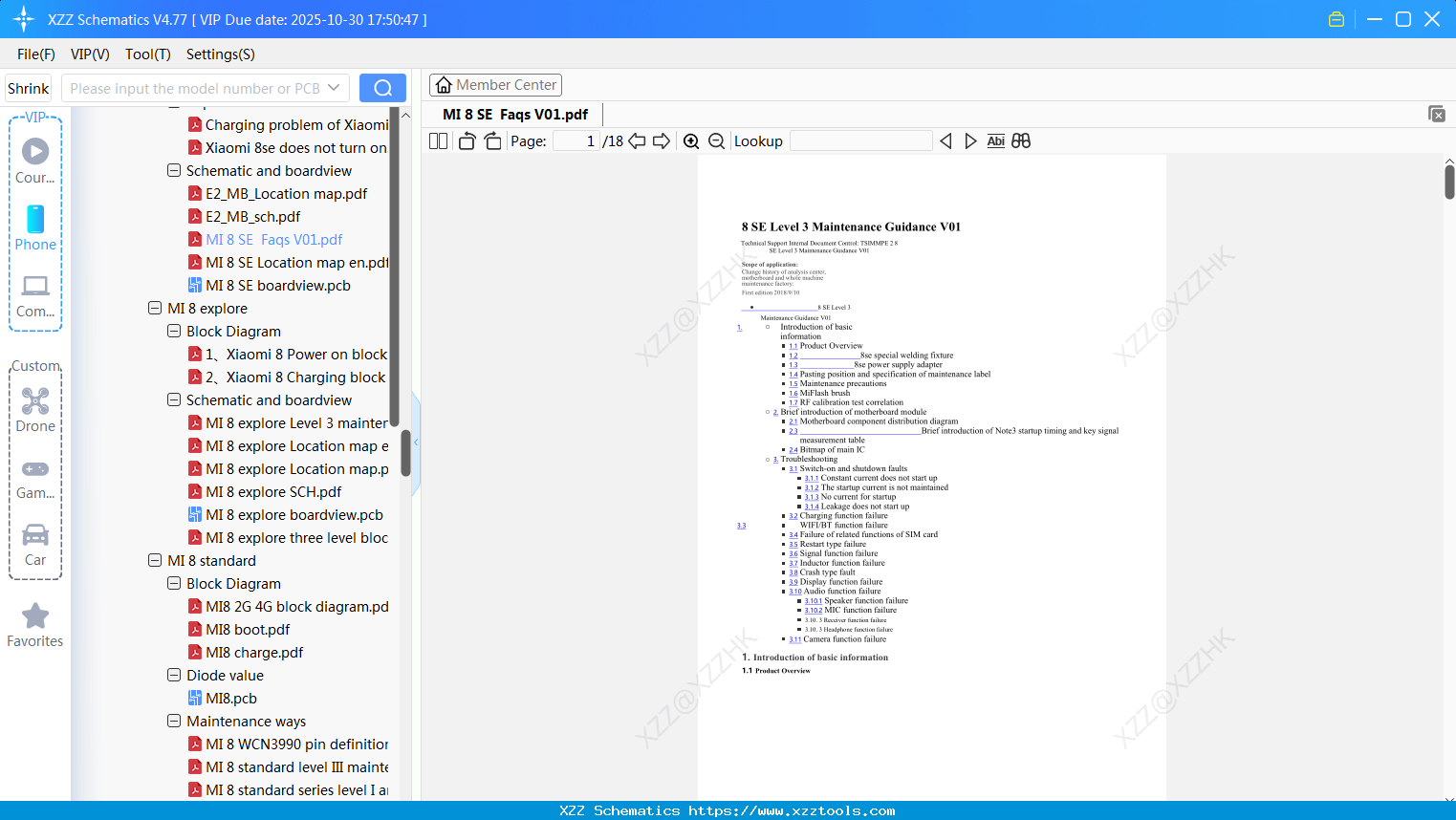
Task: Toggle the Abi match option
Action: (x=996, y=141)
